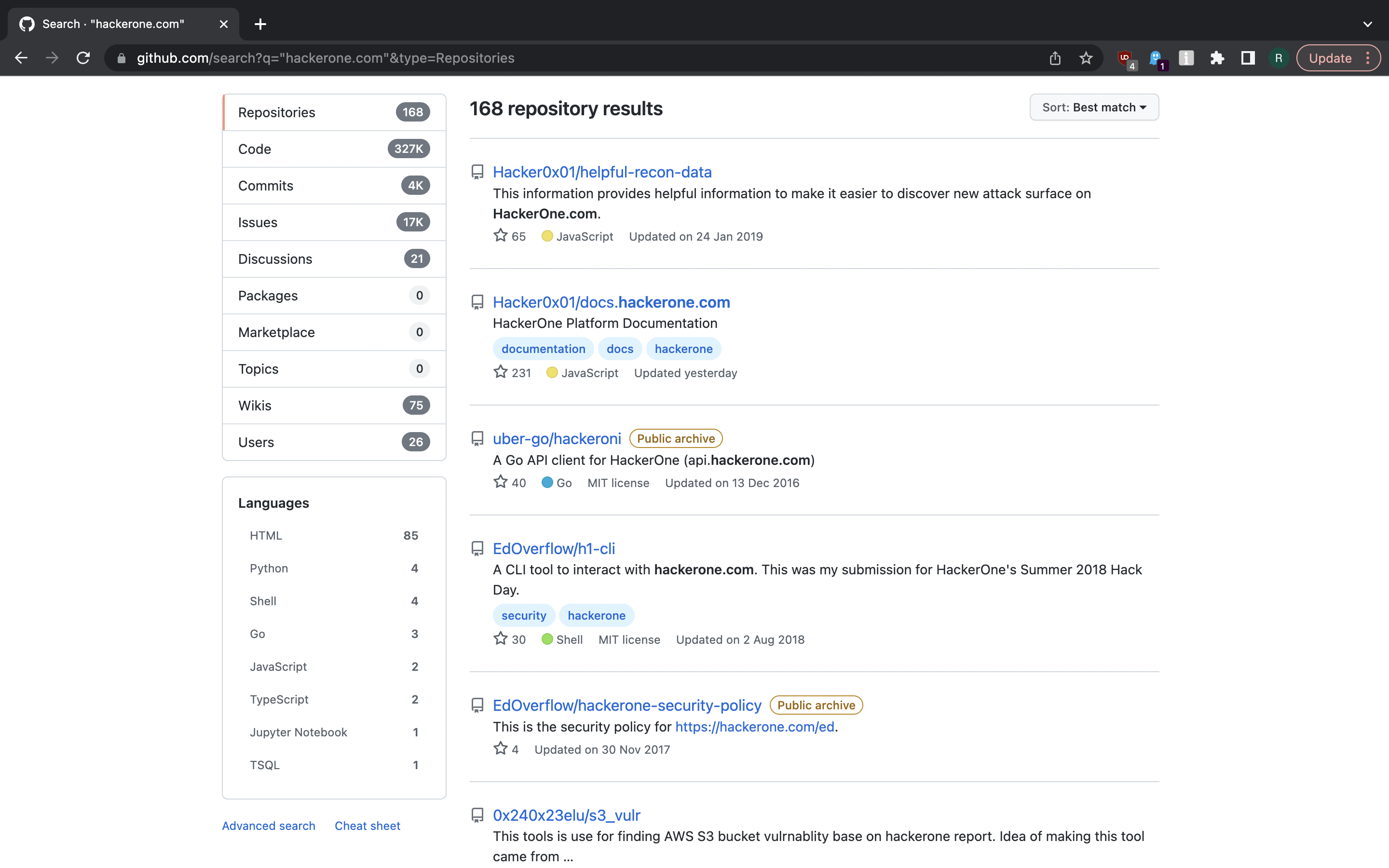Image resolution: width=1389 pixels, height=868 pixels.
Task: Click the browser forward arrow
Action: [52, 58]
